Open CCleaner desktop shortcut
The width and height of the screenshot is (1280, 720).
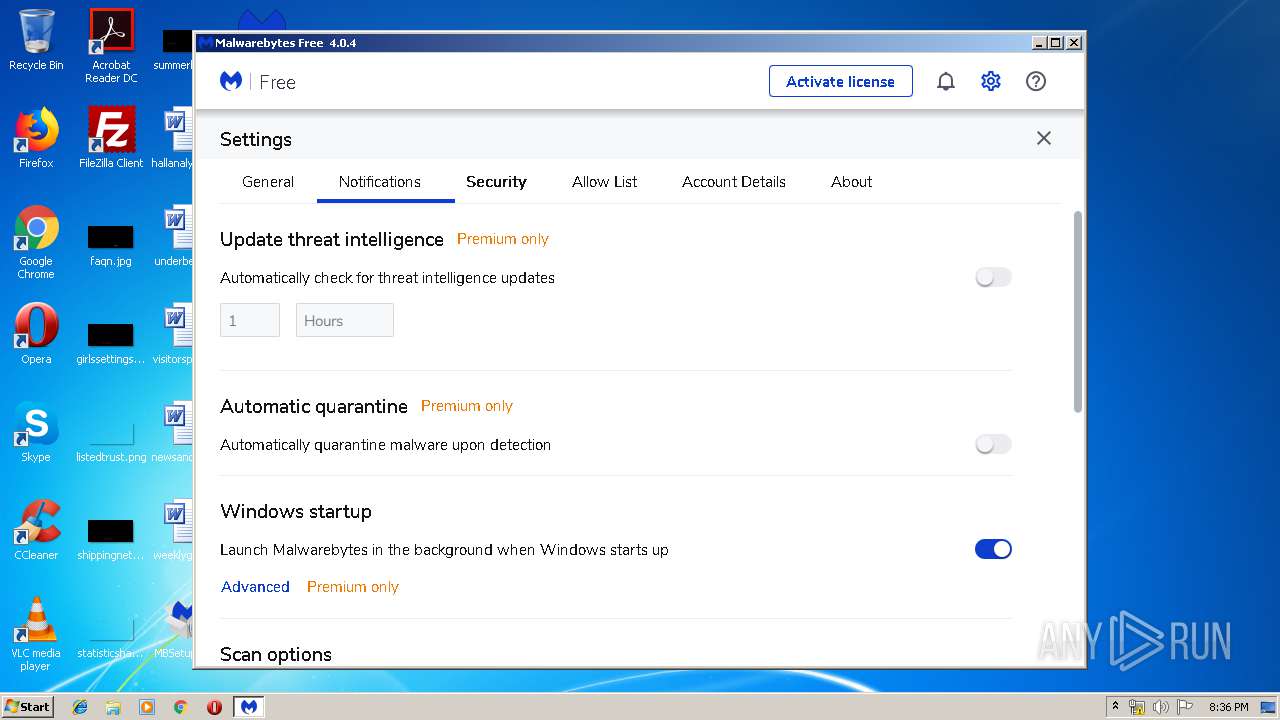point(36,530)
